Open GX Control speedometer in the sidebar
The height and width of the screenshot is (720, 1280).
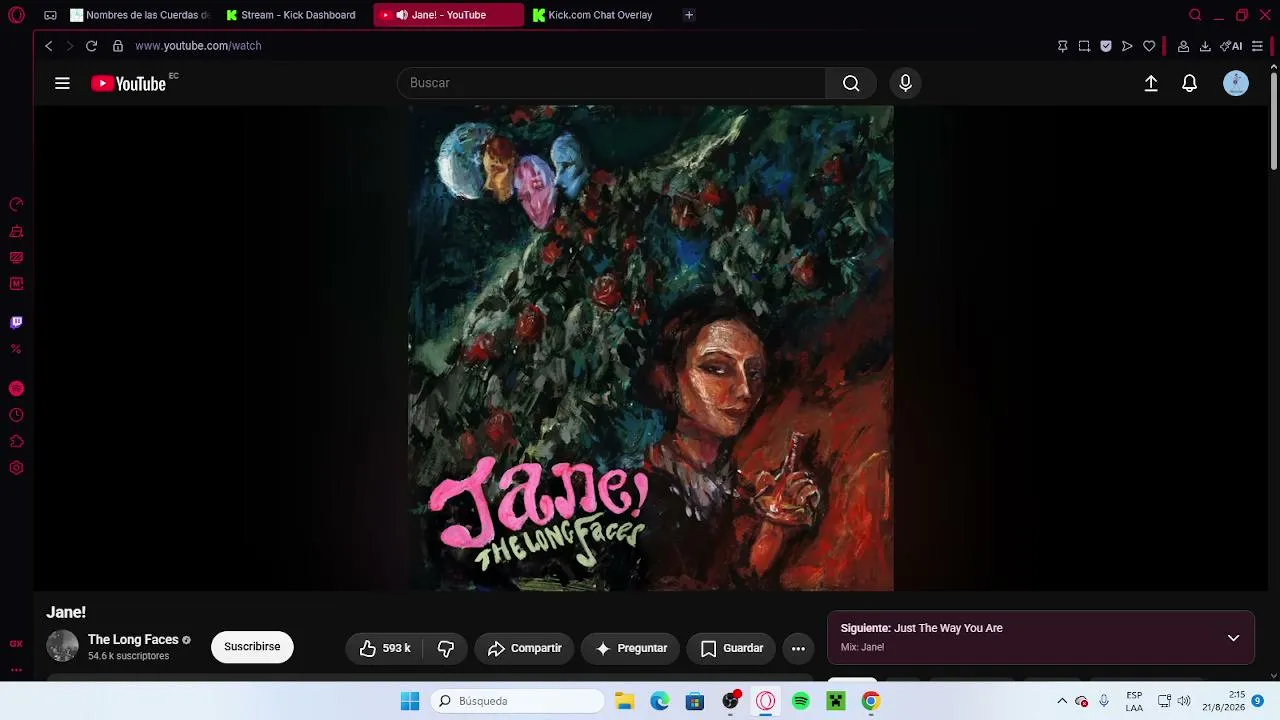[x=16, y=205]
